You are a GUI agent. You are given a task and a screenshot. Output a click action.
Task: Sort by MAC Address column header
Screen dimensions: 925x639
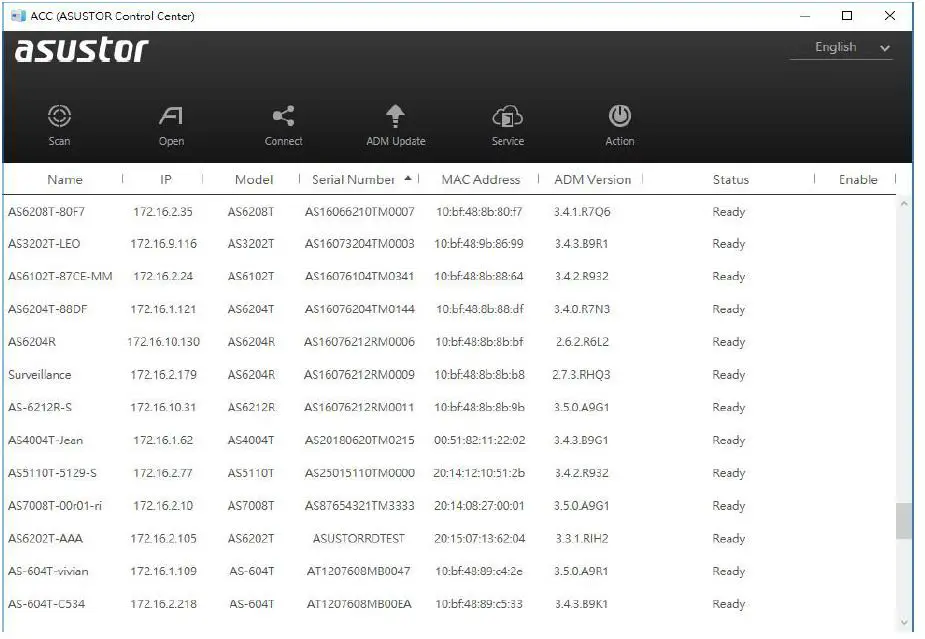(481, 179)
